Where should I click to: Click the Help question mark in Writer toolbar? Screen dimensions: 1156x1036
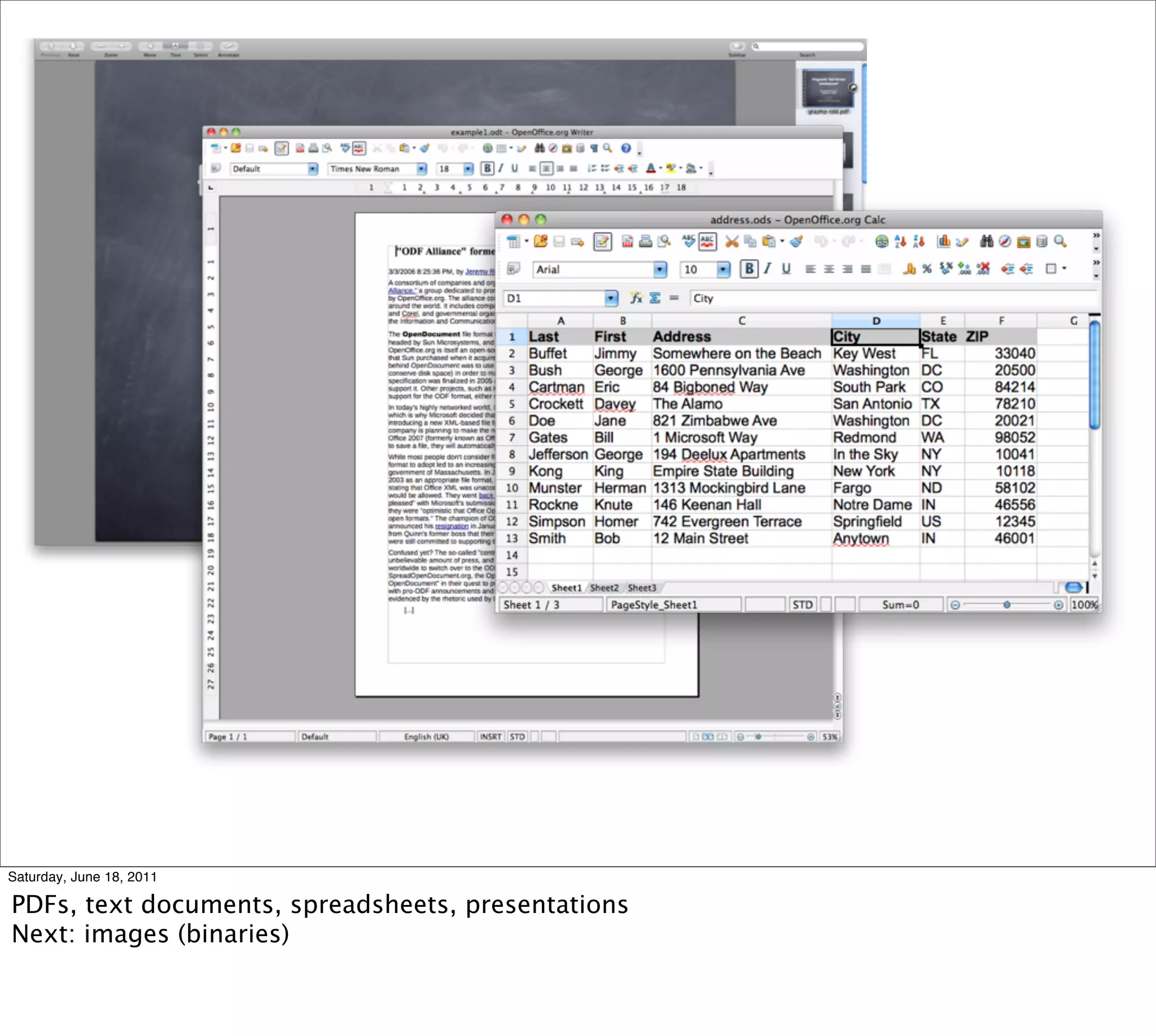coord(626,148)
